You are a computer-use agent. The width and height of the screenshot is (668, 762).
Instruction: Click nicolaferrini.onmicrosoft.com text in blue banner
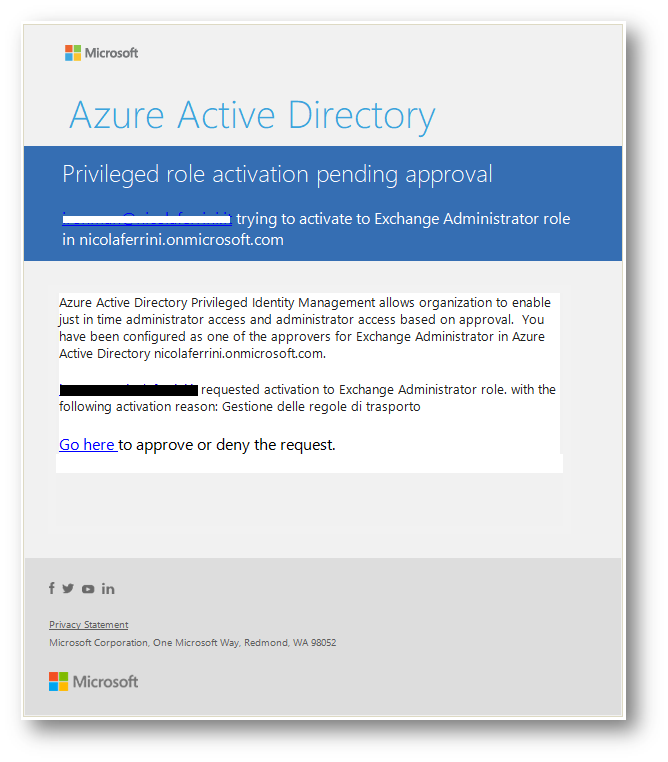pyautogui.click(x=181, y=240)
